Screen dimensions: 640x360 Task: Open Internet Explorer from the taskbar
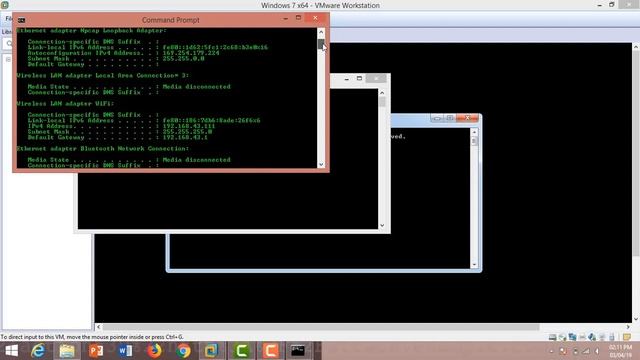coord(38,351)
